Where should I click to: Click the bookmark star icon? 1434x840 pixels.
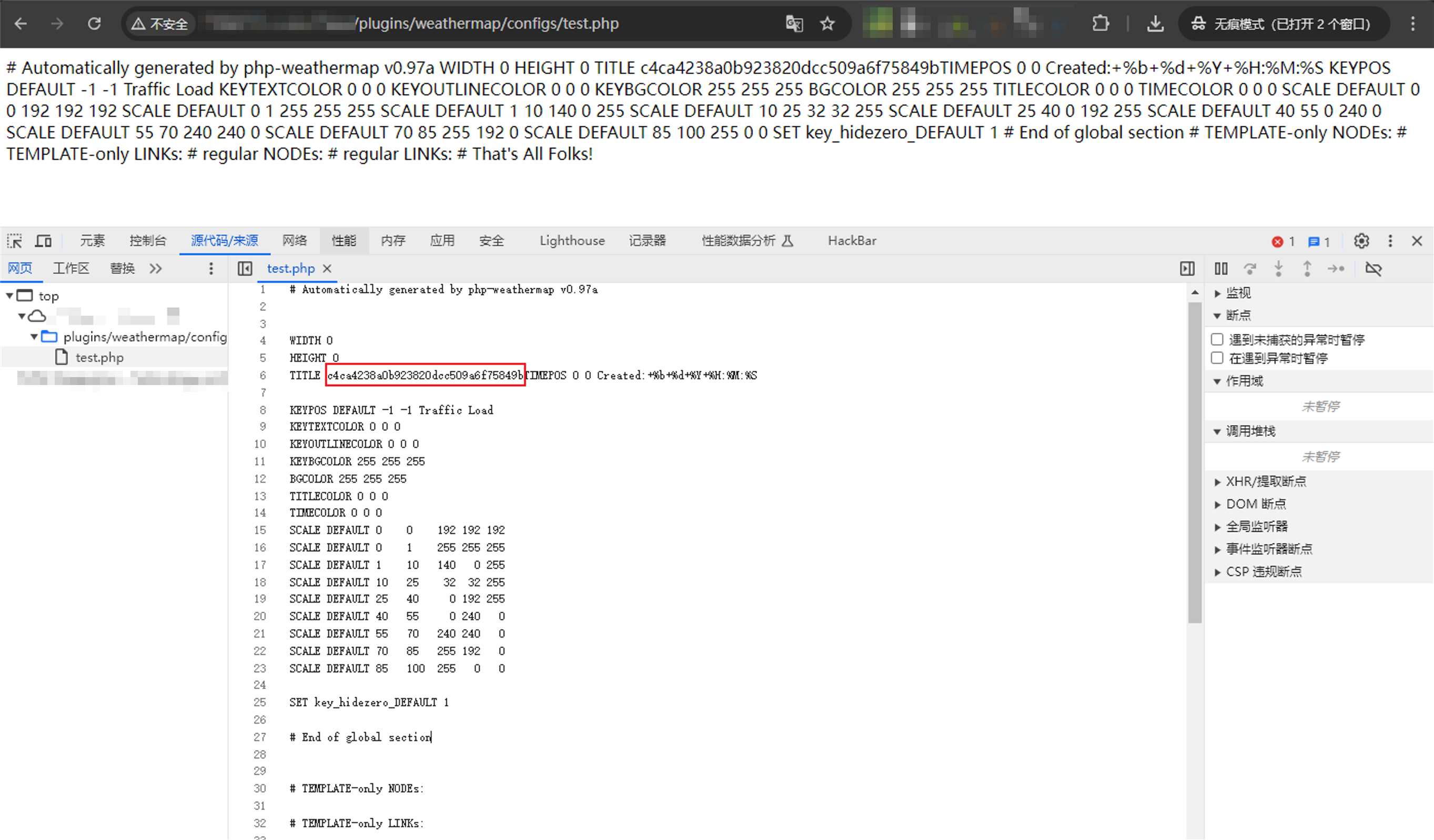(827, 24)
